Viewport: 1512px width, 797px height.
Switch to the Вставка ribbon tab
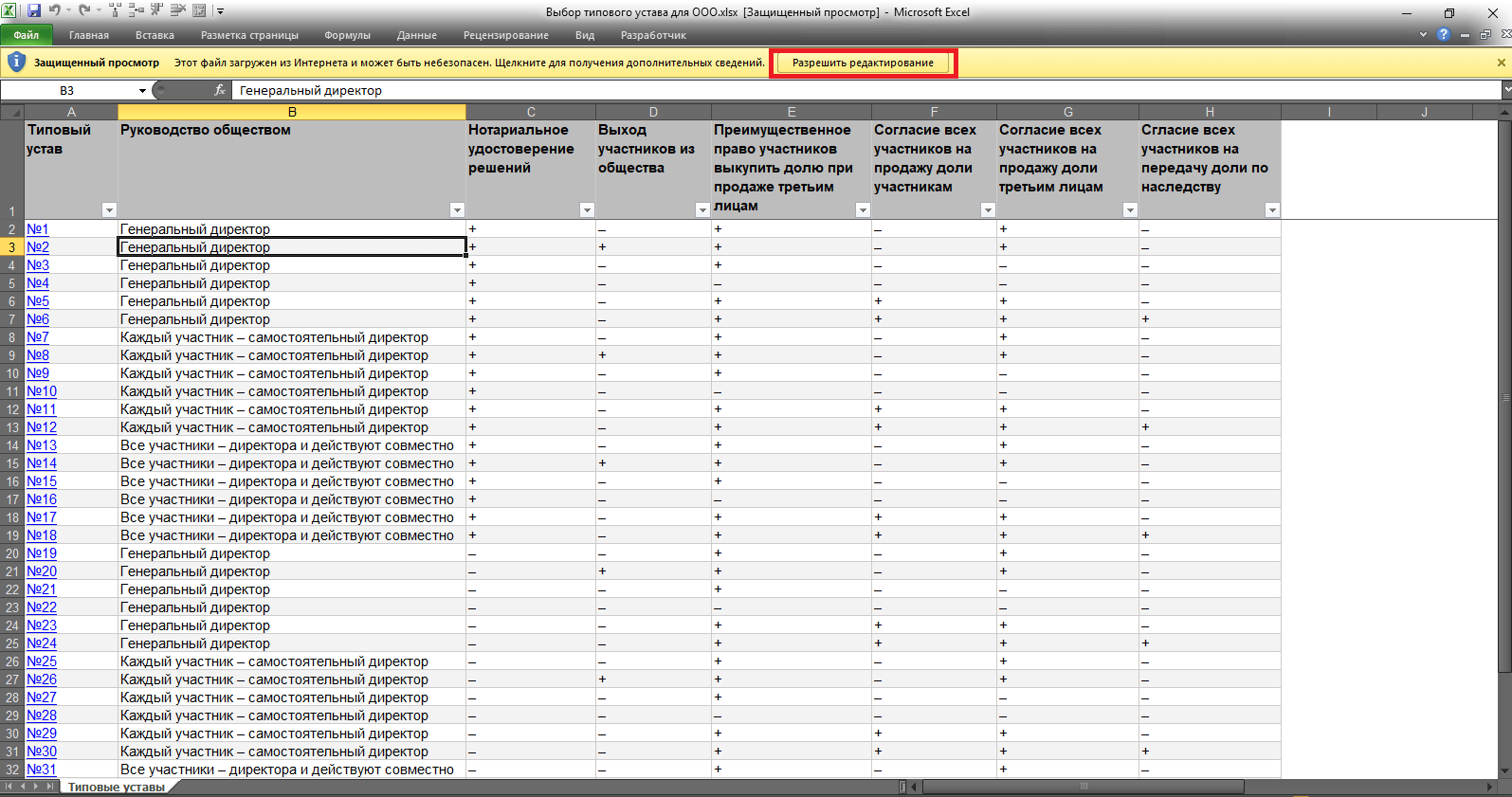coord(155,35)
